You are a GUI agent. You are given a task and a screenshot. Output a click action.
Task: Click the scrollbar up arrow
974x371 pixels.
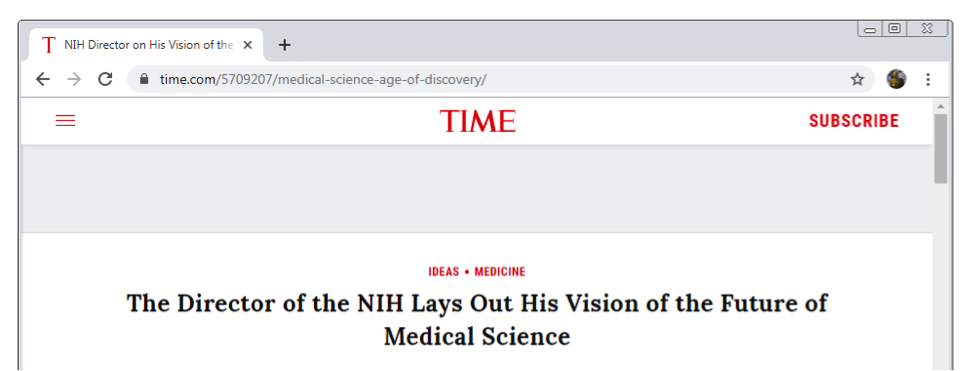(940, 106)
